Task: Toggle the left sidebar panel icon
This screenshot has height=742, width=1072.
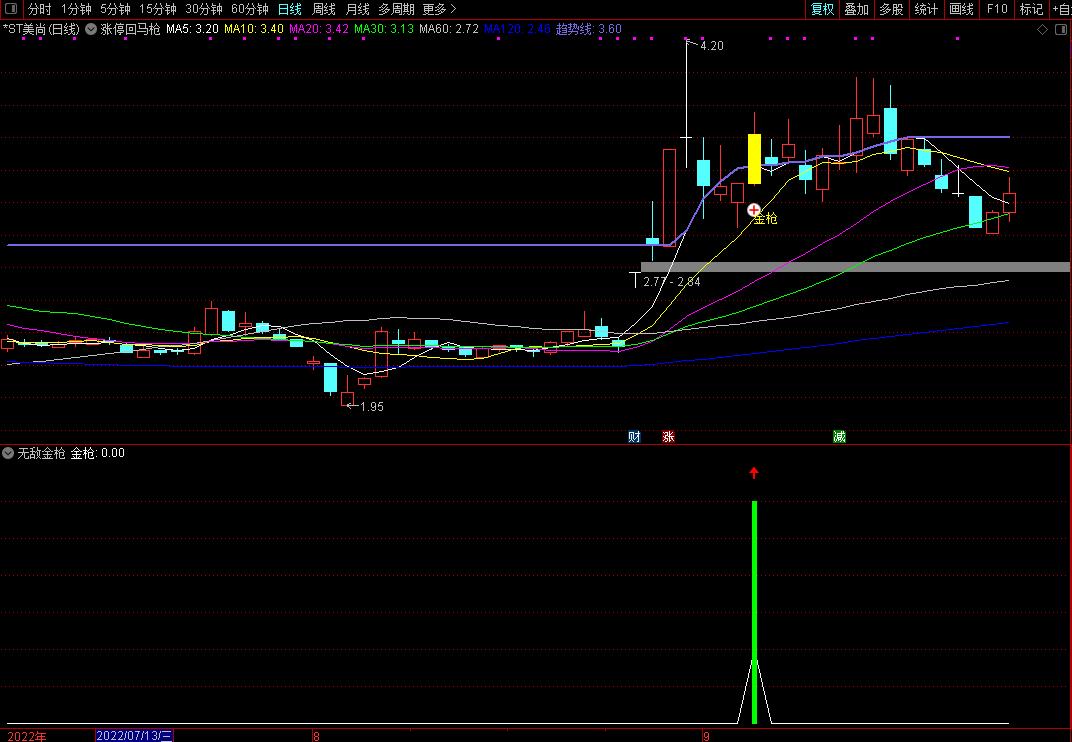Action: (x=10, y=9)
